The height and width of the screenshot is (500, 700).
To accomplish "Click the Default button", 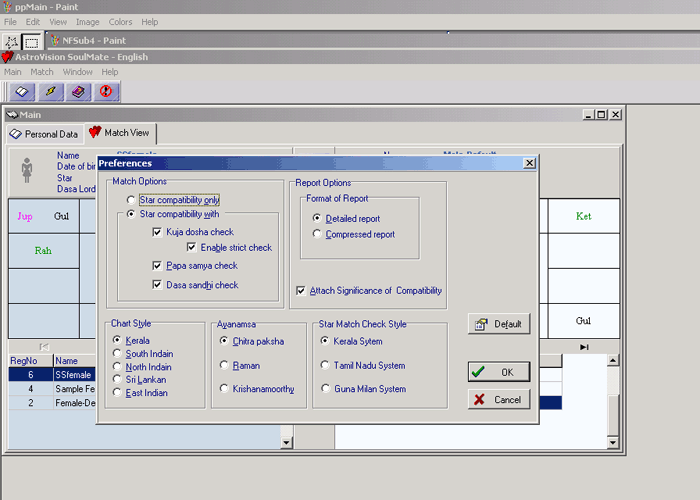I will pos(499,324).
